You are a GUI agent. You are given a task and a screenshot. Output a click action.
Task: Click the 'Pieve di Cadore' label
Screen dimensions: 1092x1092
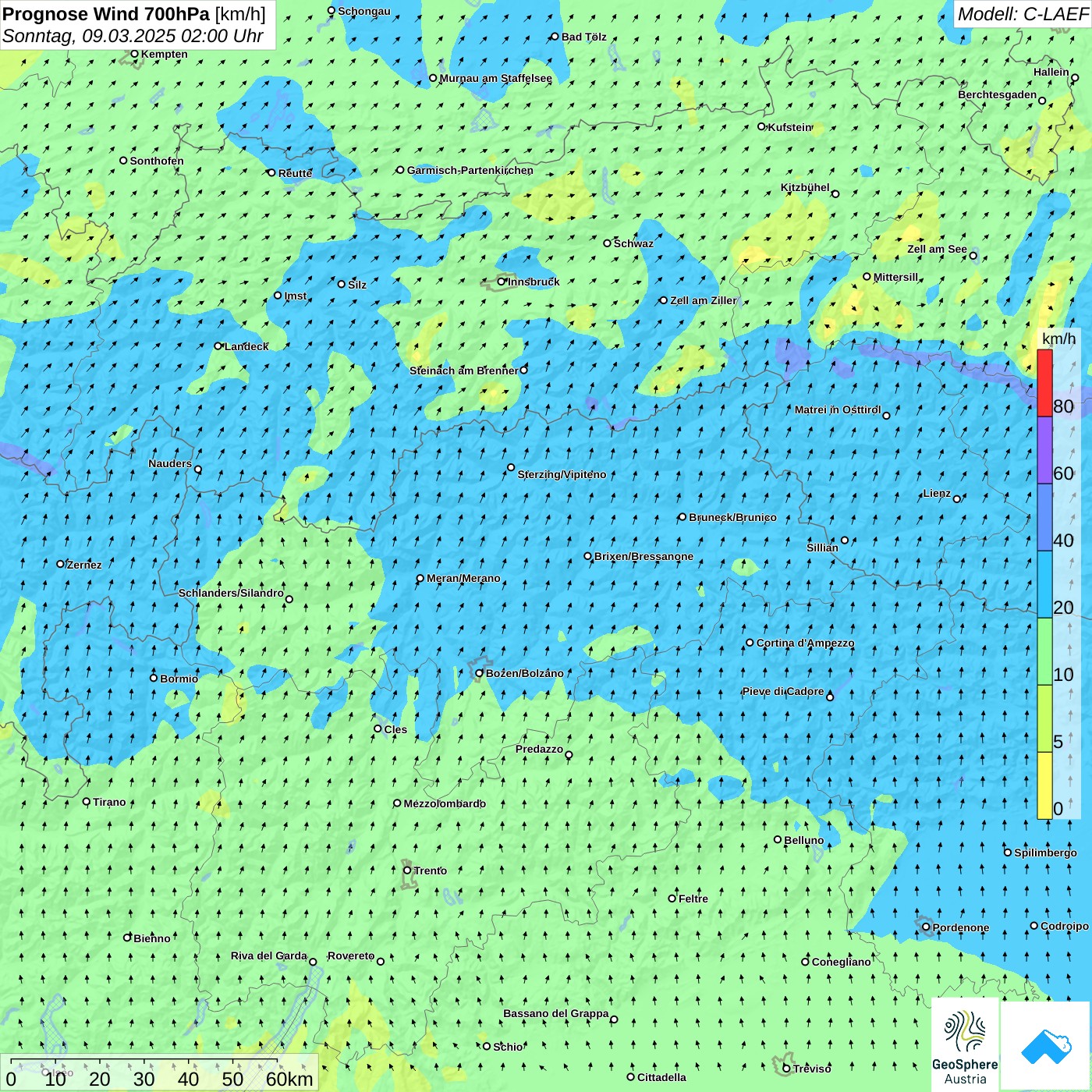click(783, 691)
